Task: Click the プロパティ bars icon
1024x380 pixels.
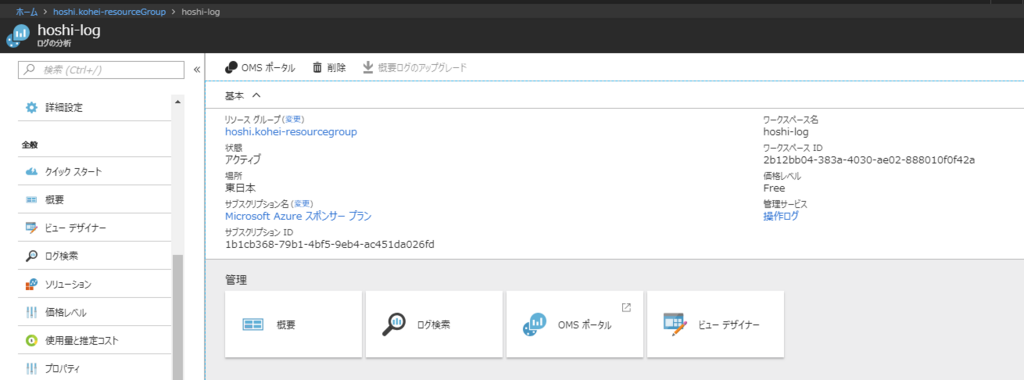Action: tap(31, 369)
